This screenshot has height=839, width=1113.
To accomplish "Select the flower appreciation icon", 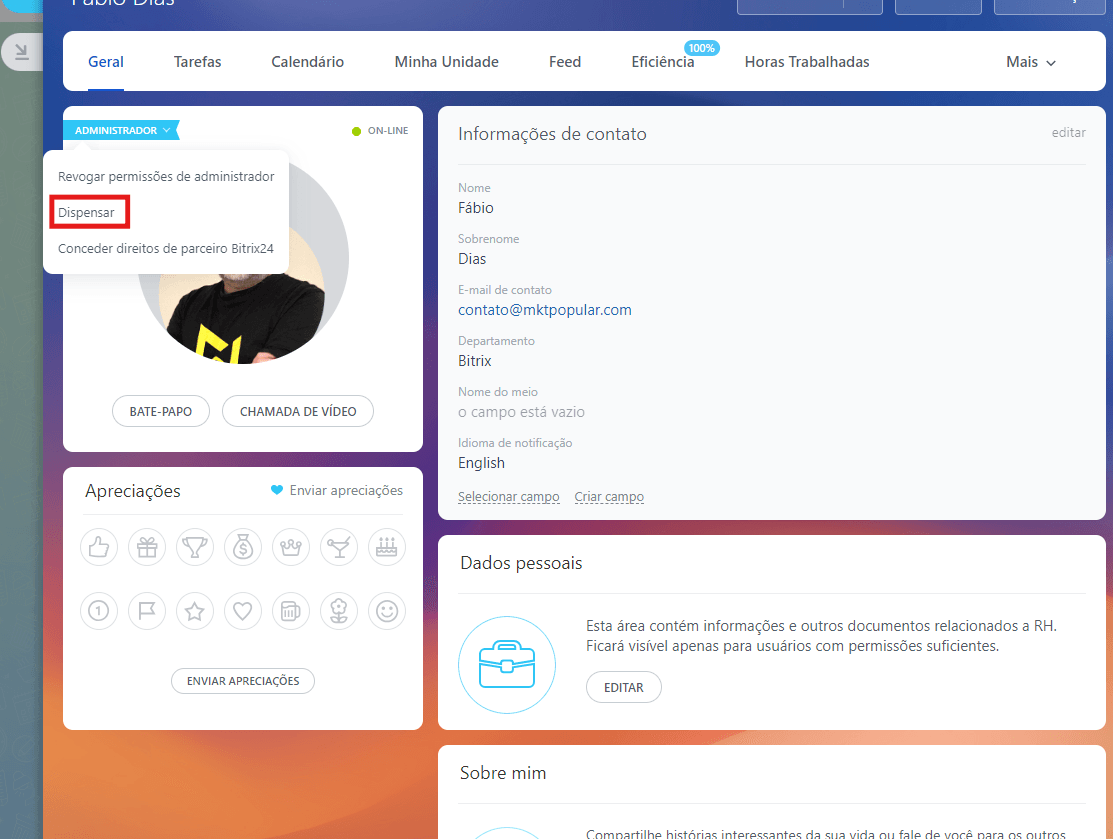I will pos(339,611).
